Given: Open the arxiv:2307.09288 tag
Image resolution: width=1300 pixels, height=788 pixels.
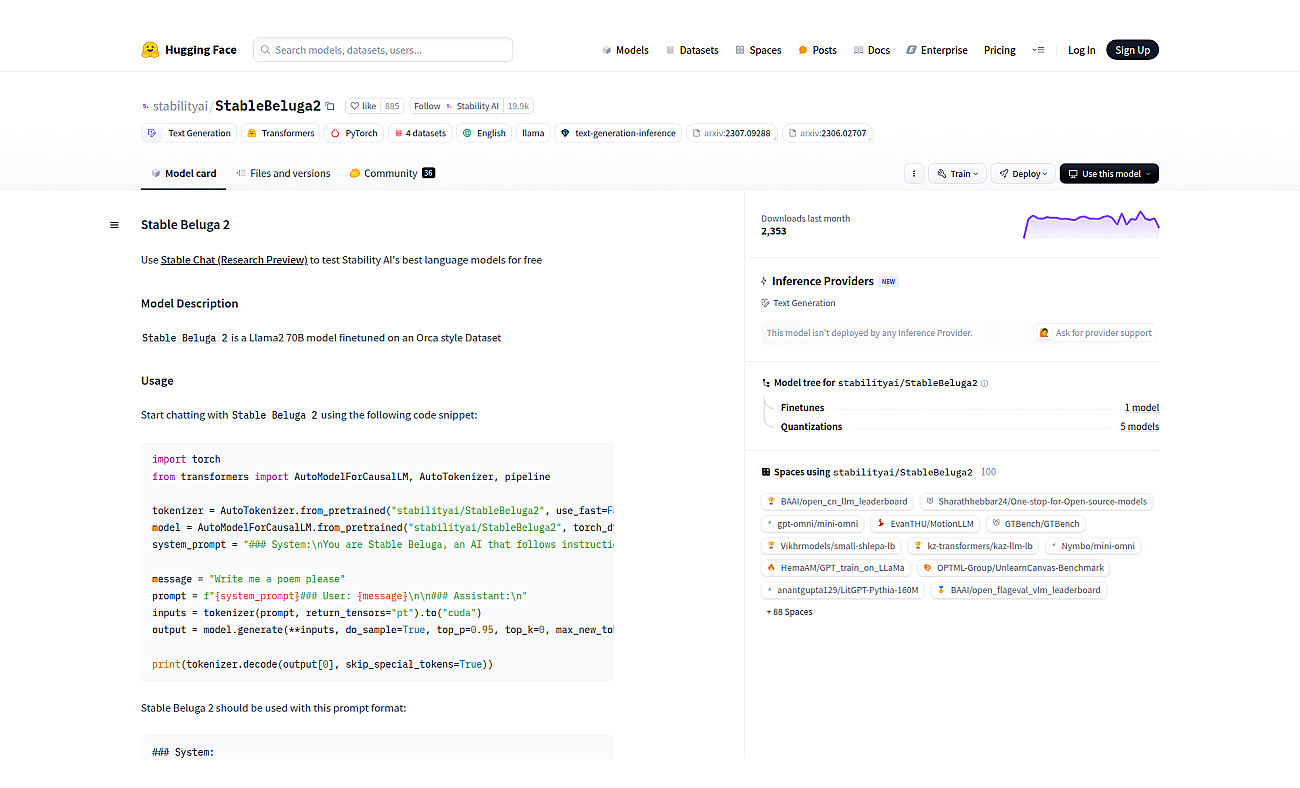Looking at the screenshot, I should point(732,133).
